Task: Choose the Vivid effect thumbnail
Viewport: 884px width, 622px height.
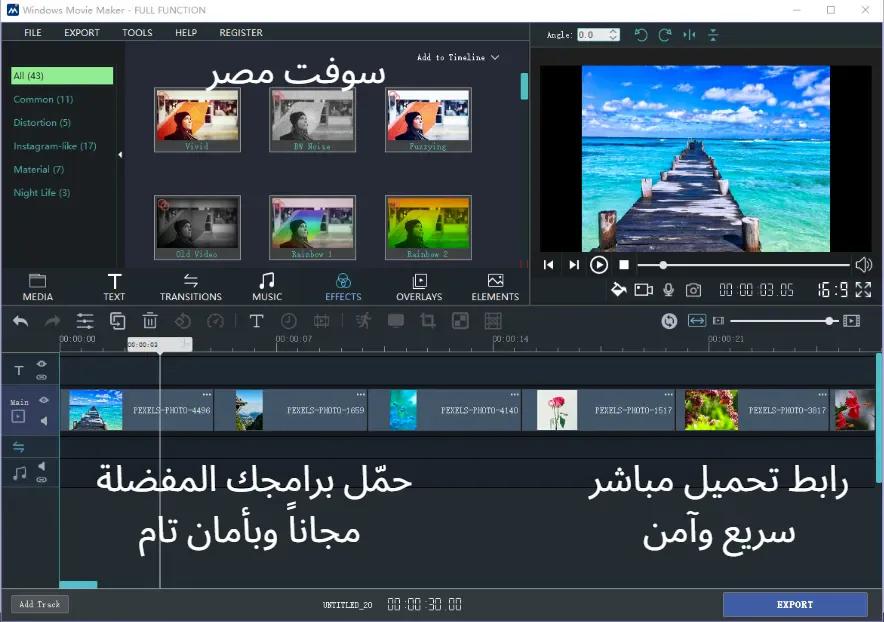Action: (197, 120)
